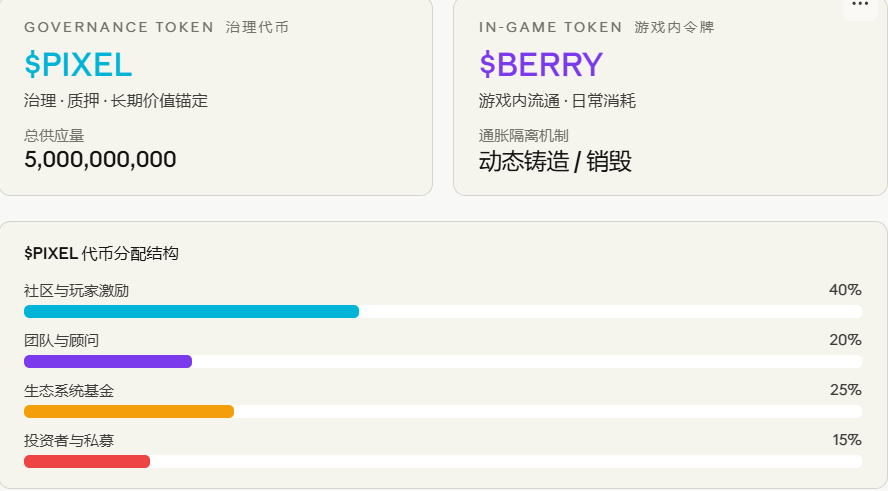The image size is (888, 491).
Task: Click the purple 团队与顾问 progress bar
Action: [108, 361]
